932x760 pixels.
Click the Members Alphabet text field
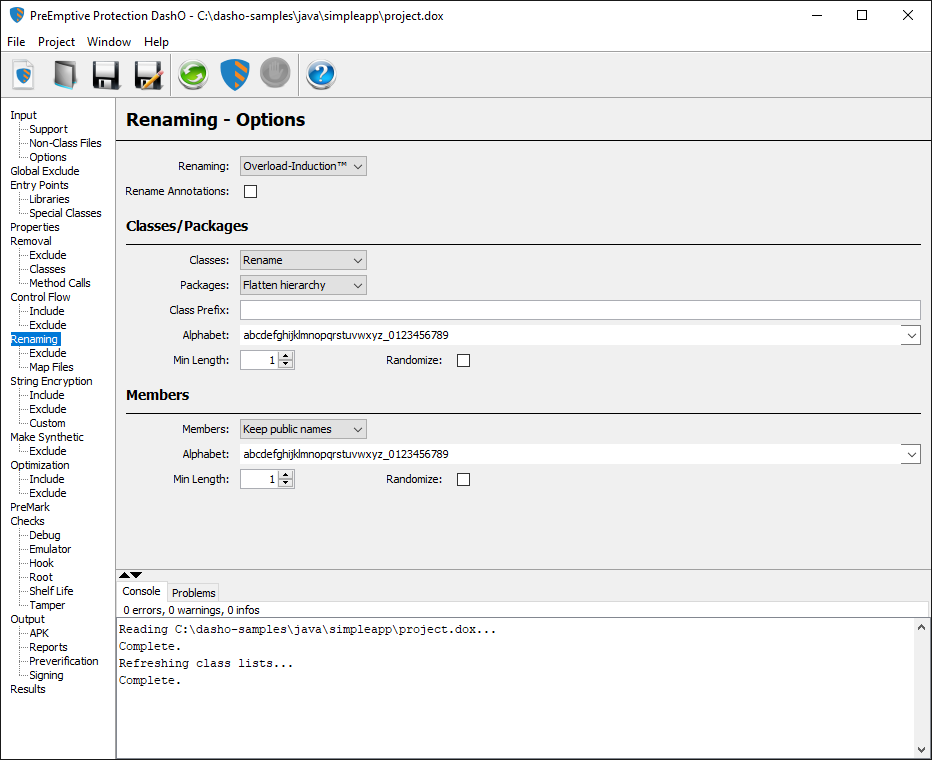(570, 454)
